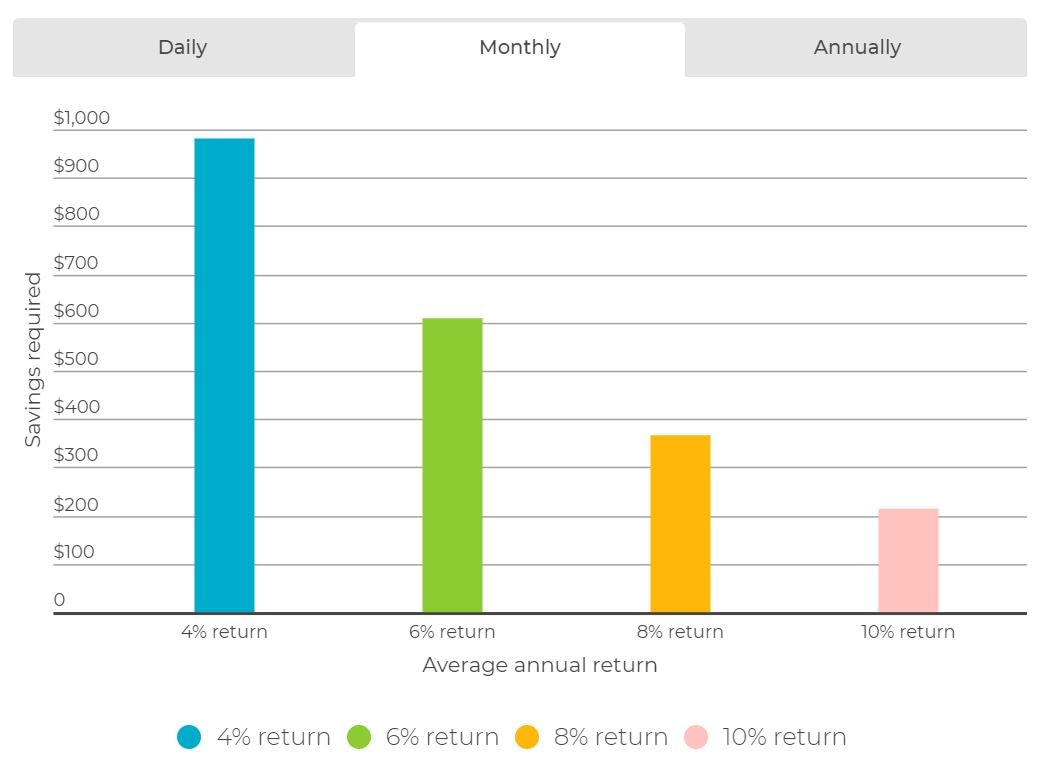Click the '10% return' legend label
1040x779 pixels.
(784, 737)
